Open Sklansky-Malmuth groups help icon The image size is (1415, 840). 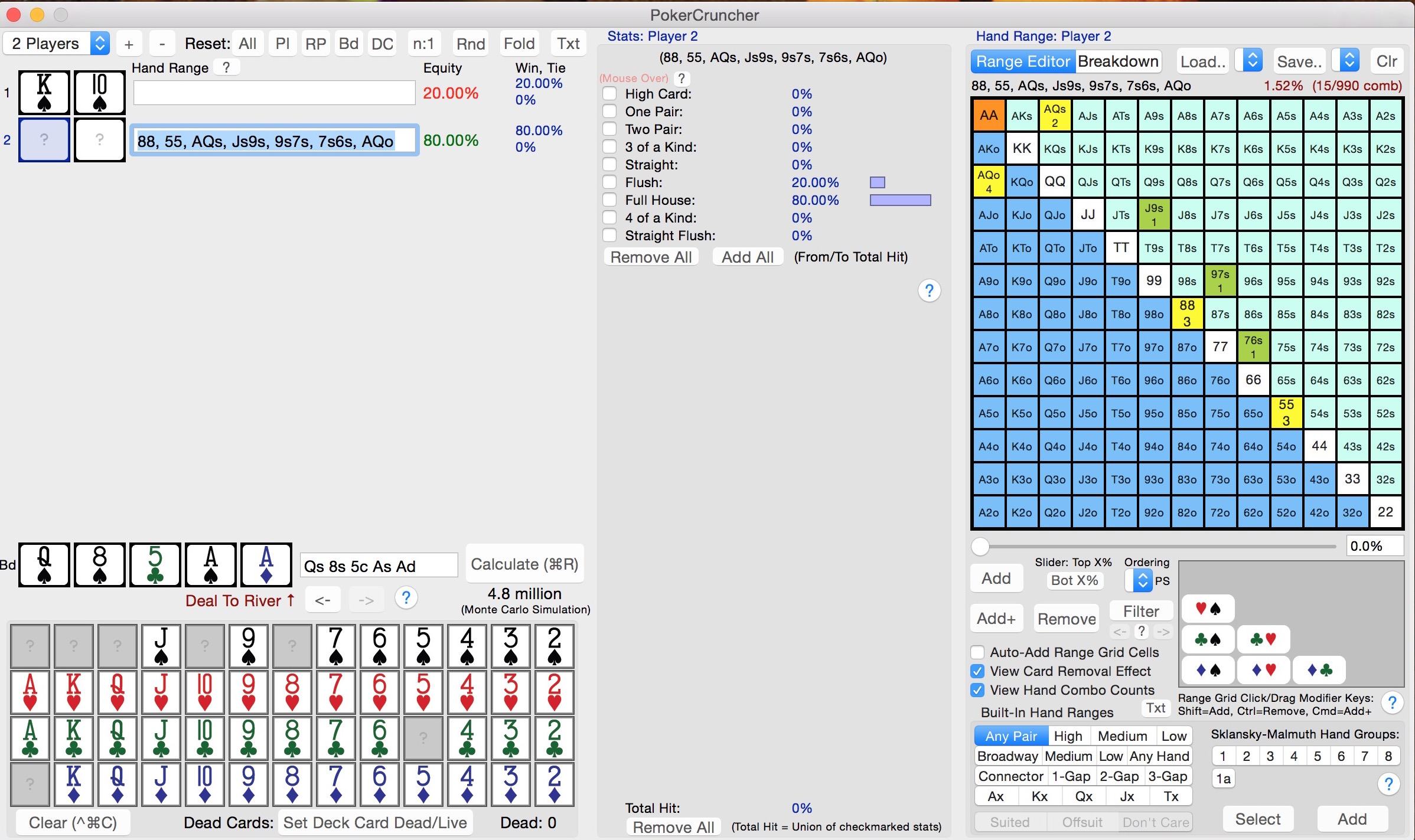(1388, 784)
